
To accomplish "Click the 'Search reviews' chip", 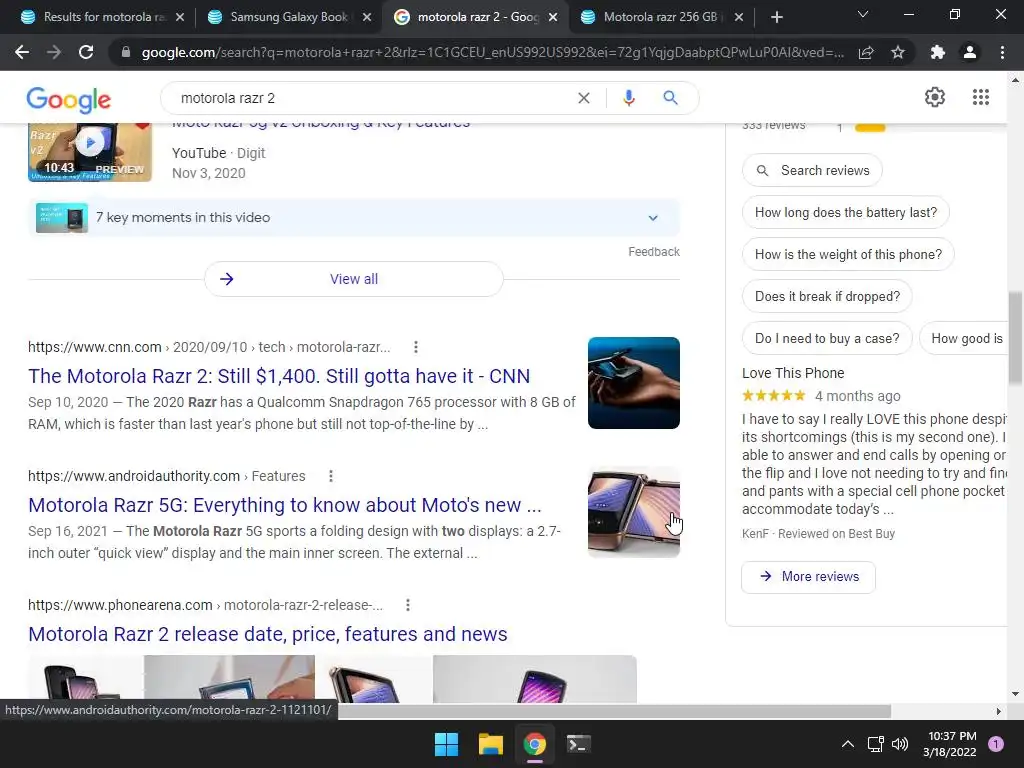I will coord(812,170).
